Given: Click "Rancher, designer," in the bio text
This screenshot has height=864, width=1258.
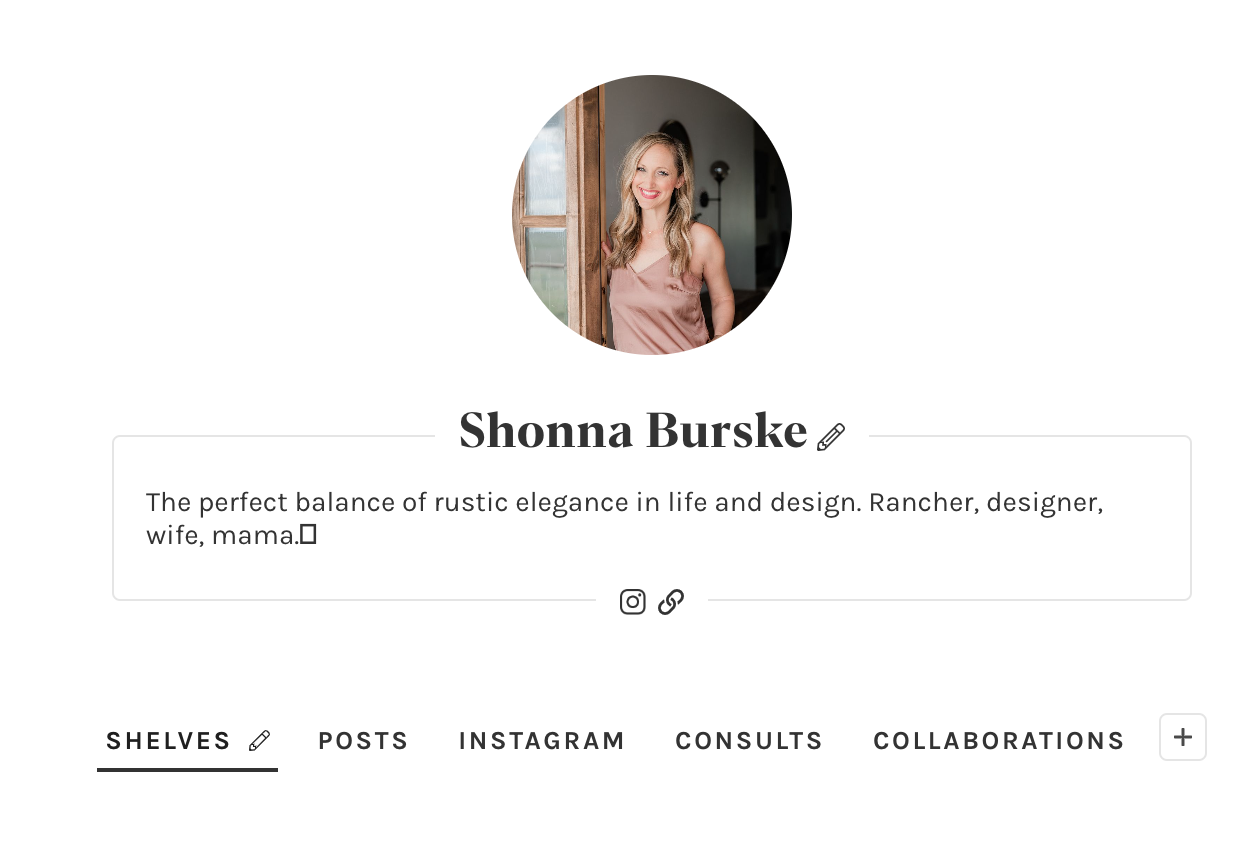Looking at the screenshot, I should 985,502.
